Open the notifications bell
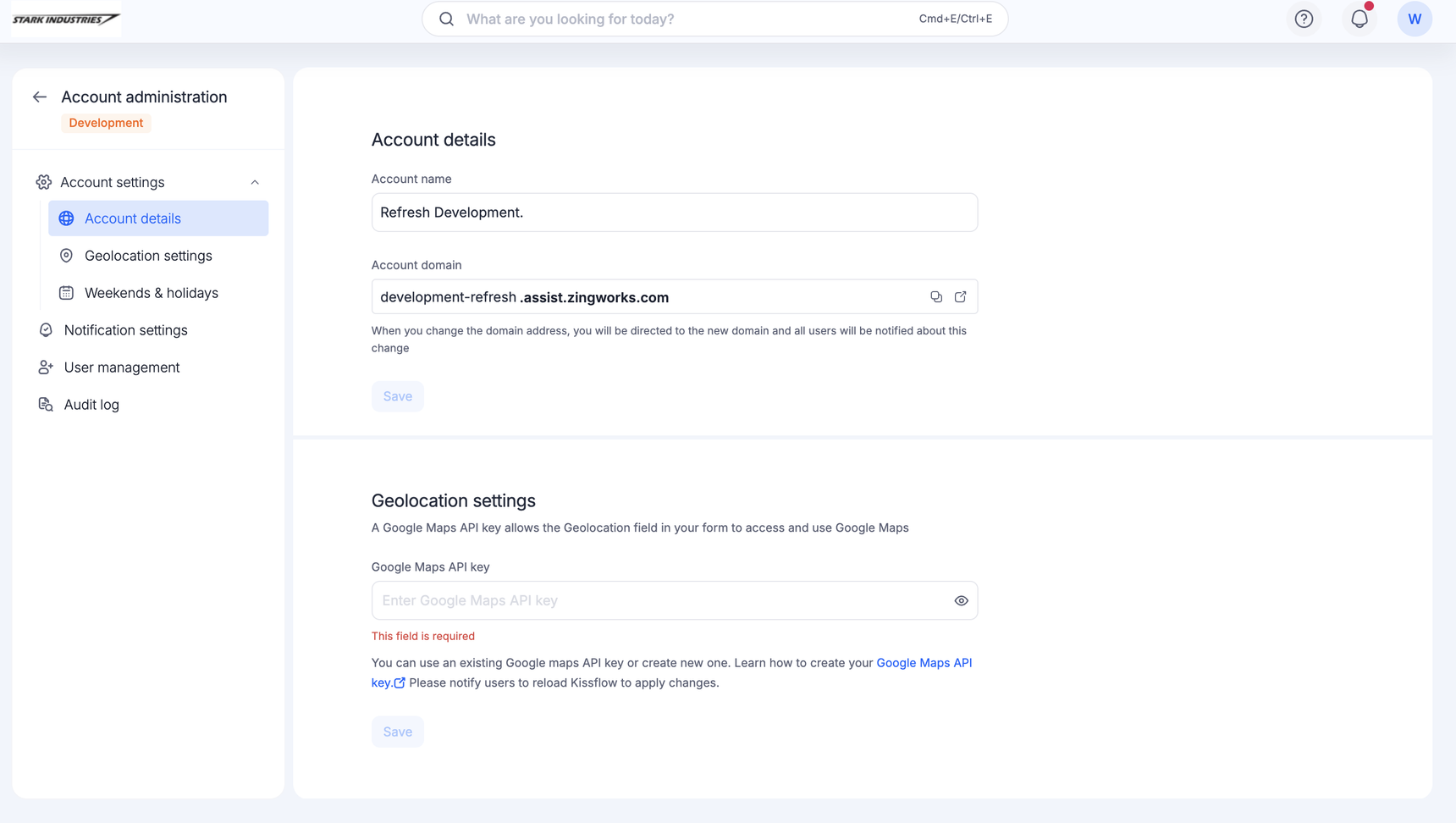Image resolution: width=1456 pixels, height=823 pixels. tap(1359, 19)
